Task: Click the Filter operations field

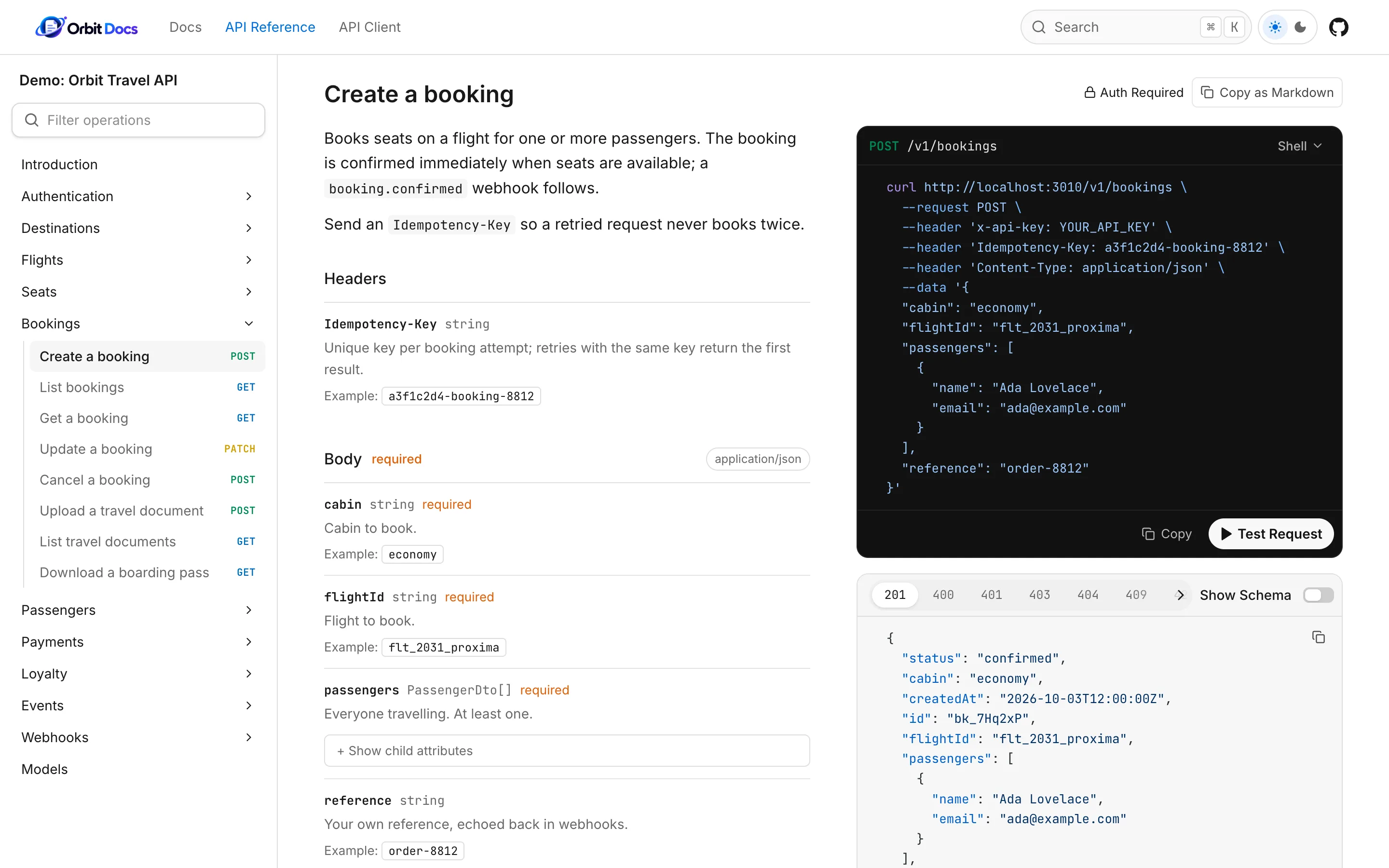Action: (138, 120)
